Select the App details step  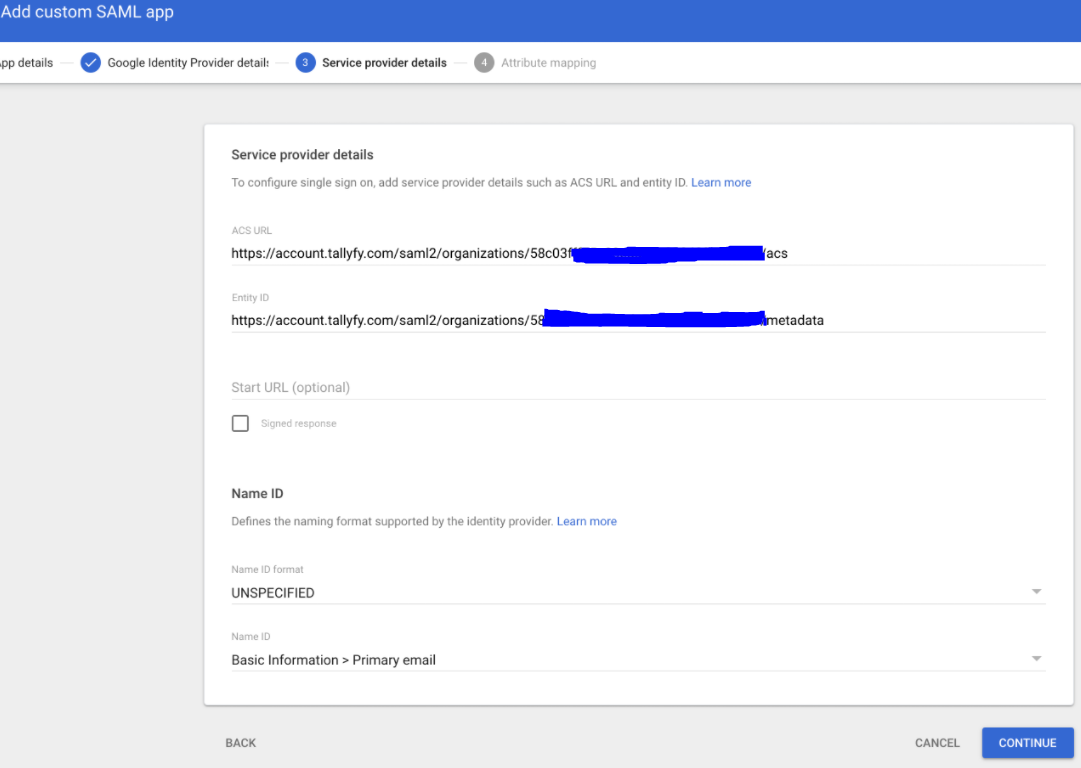pyautogui.click(x=25, y=62)
